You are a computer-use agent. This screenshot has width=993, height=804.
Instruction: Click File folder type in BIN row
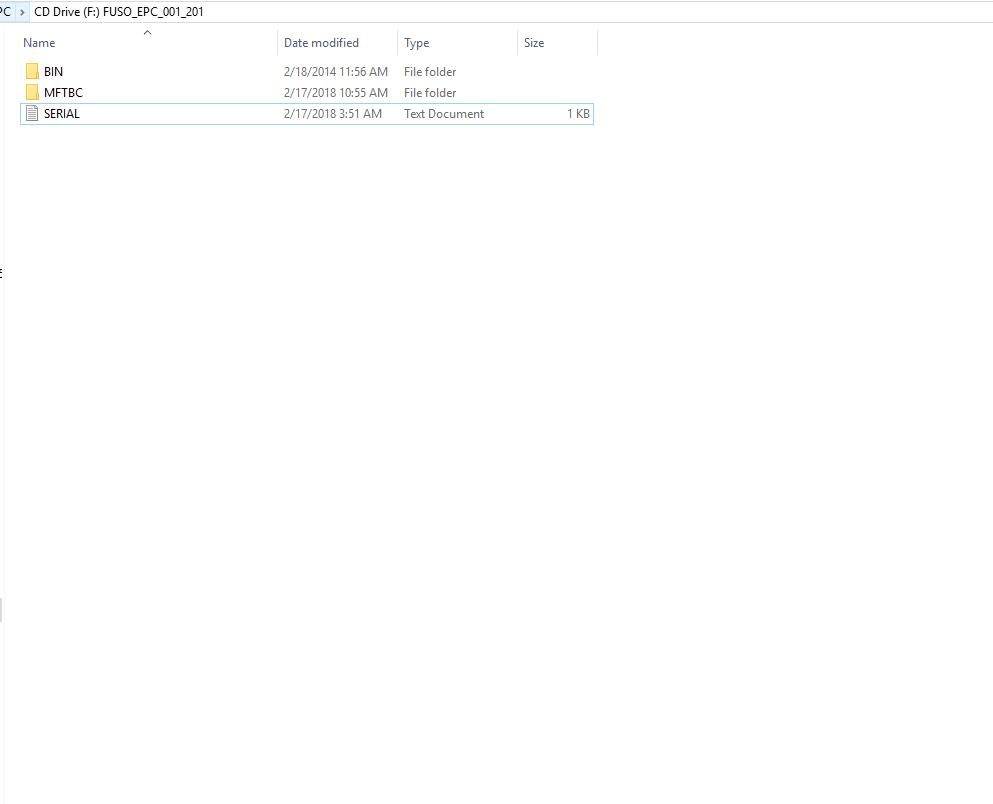coord(430,72)
